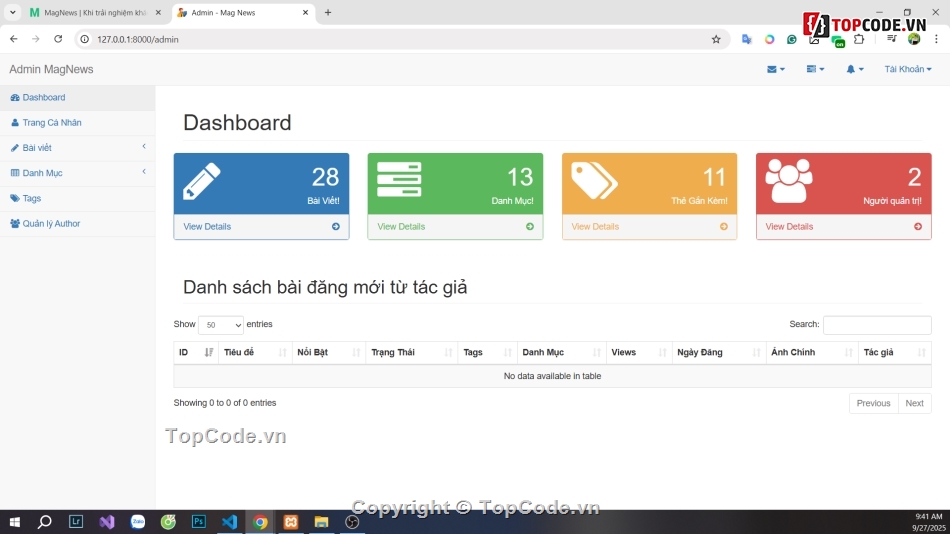Open the Windows Start menu
The width and height of the screenshot is (950, 534).
(15, 522)
